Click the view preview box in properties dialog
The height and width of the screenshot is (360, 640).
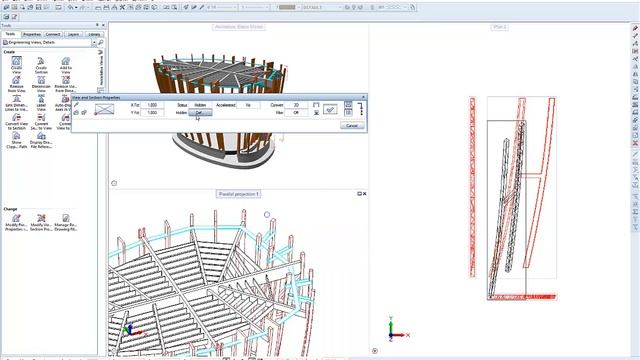pyautogui.click(x=104, y=109)
